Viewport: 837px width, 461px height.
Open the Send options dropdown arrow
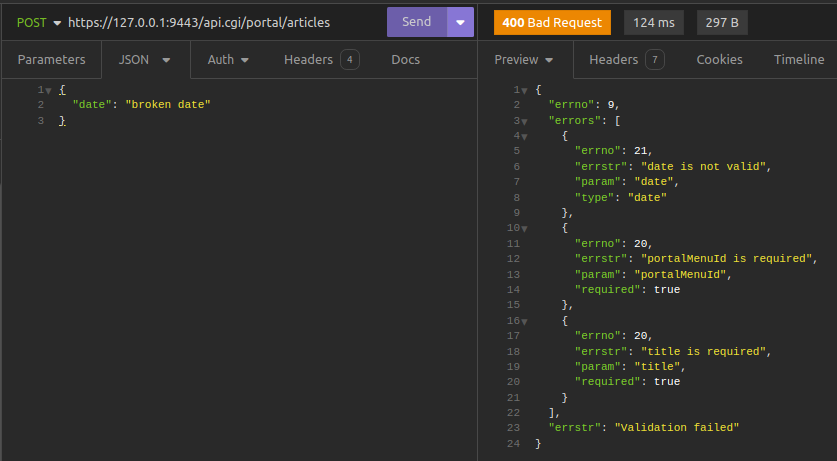coord(460,22)
